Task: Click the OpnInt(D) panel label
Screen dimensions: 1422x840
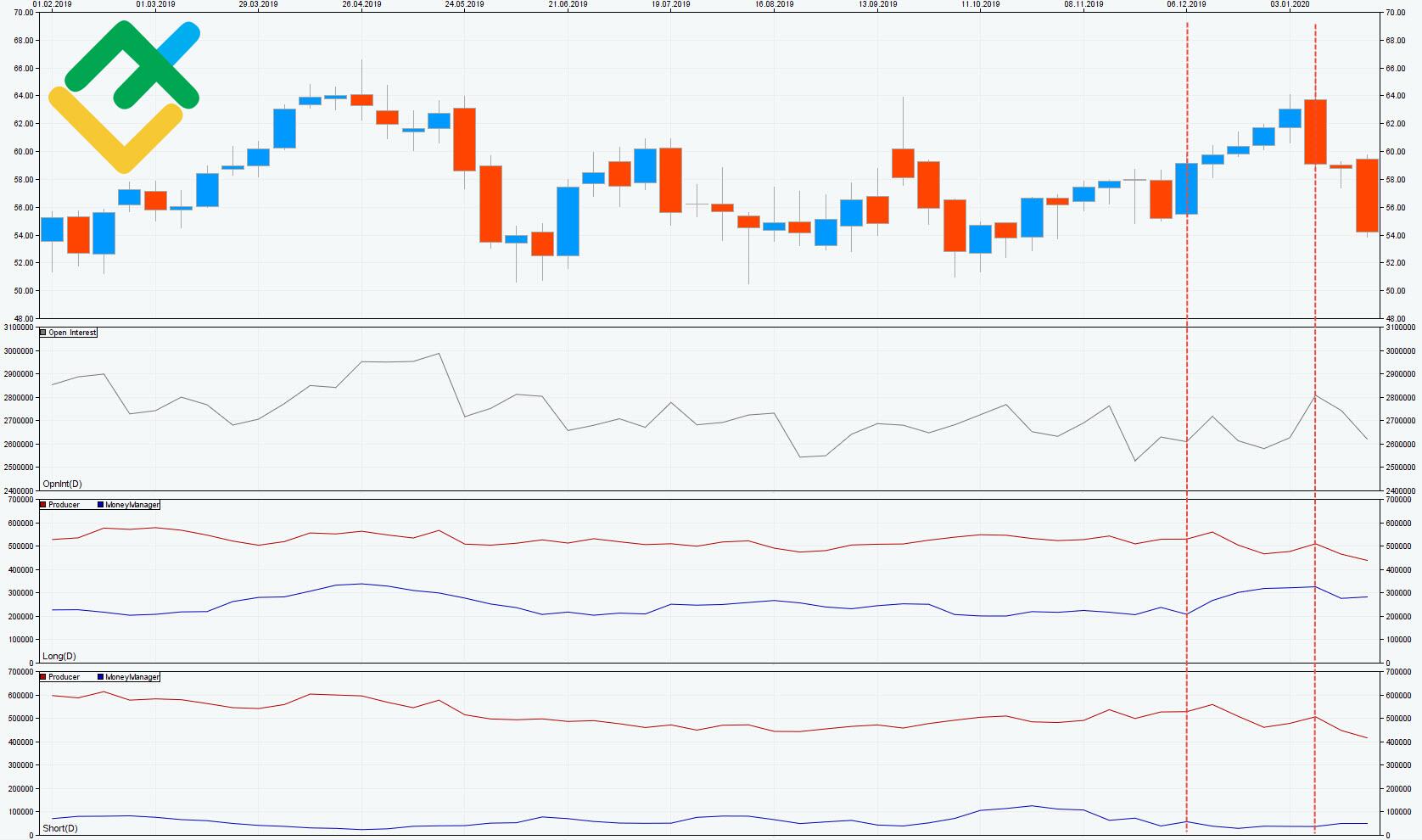Action: coord(62,484)
